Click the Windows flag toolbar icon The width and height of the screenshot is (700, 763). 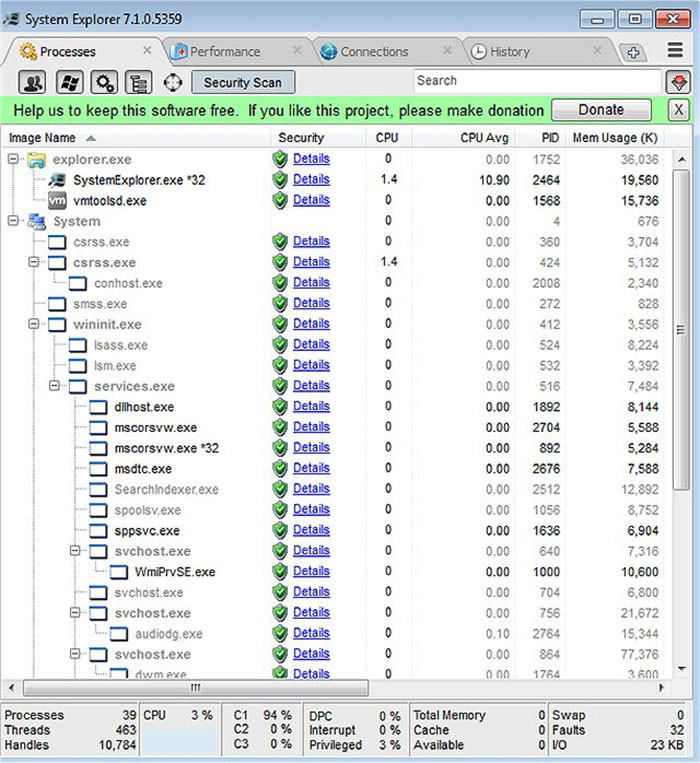pos(70,82)
